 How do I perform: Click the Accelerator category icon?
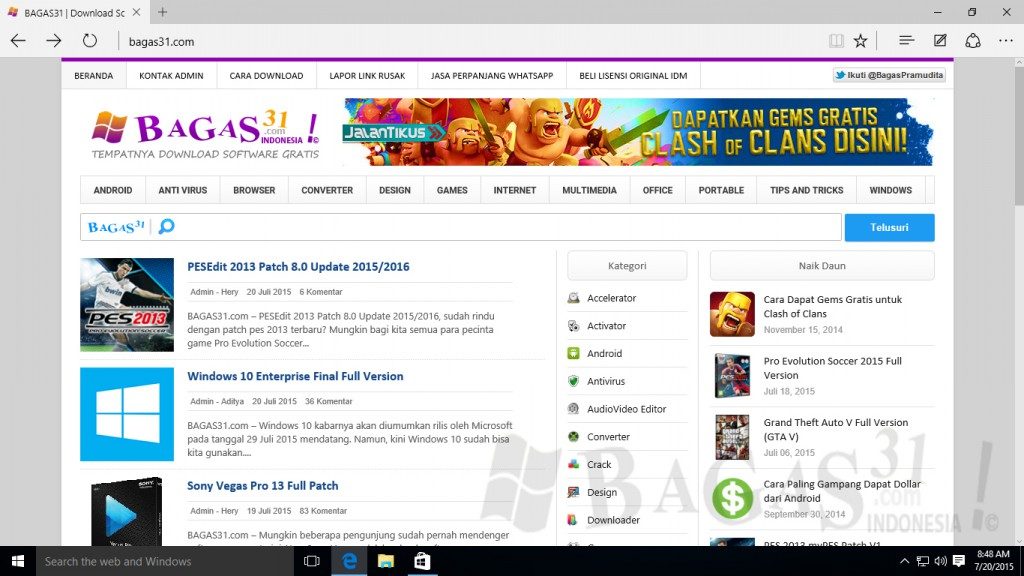coord(573,298)
